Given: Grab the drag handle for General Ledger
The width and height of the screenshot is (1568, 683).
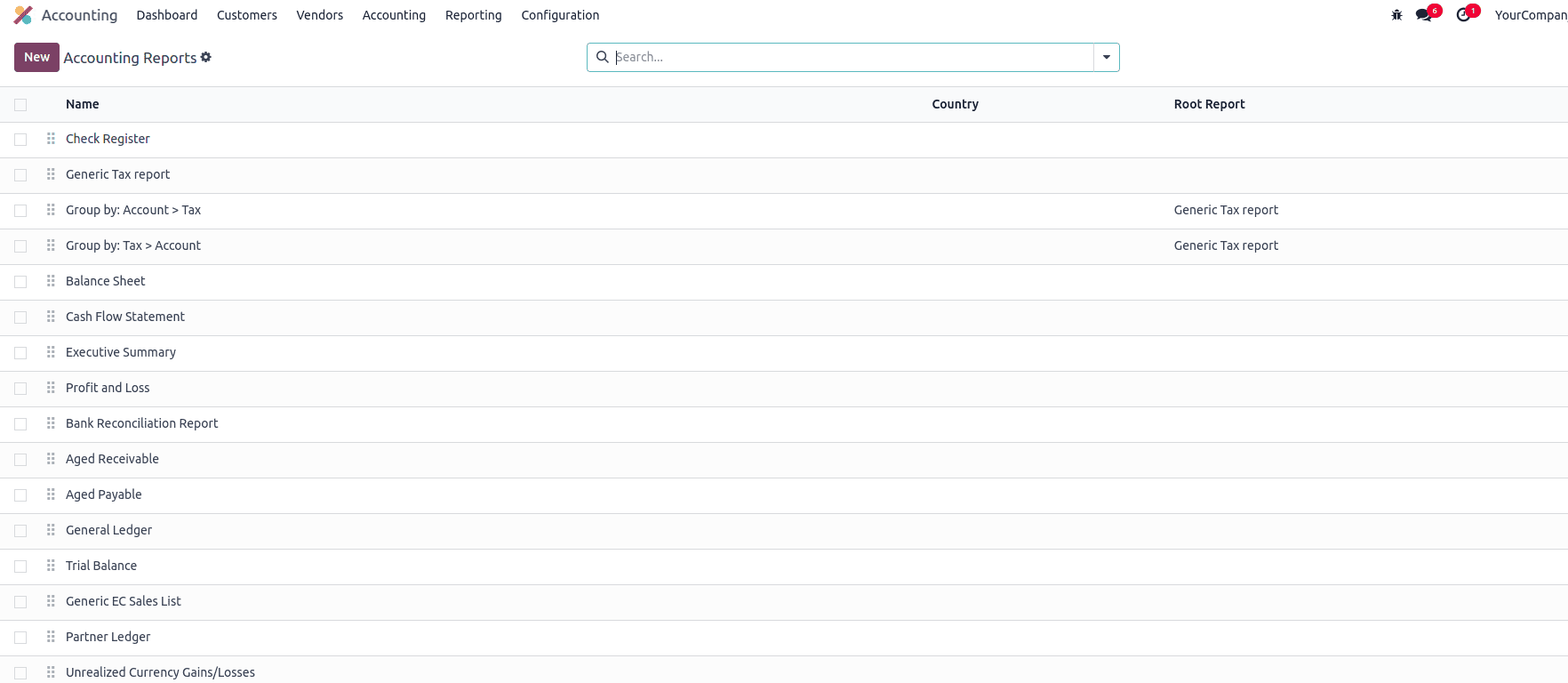Looking at the screenshot, I should click(51, 530).
